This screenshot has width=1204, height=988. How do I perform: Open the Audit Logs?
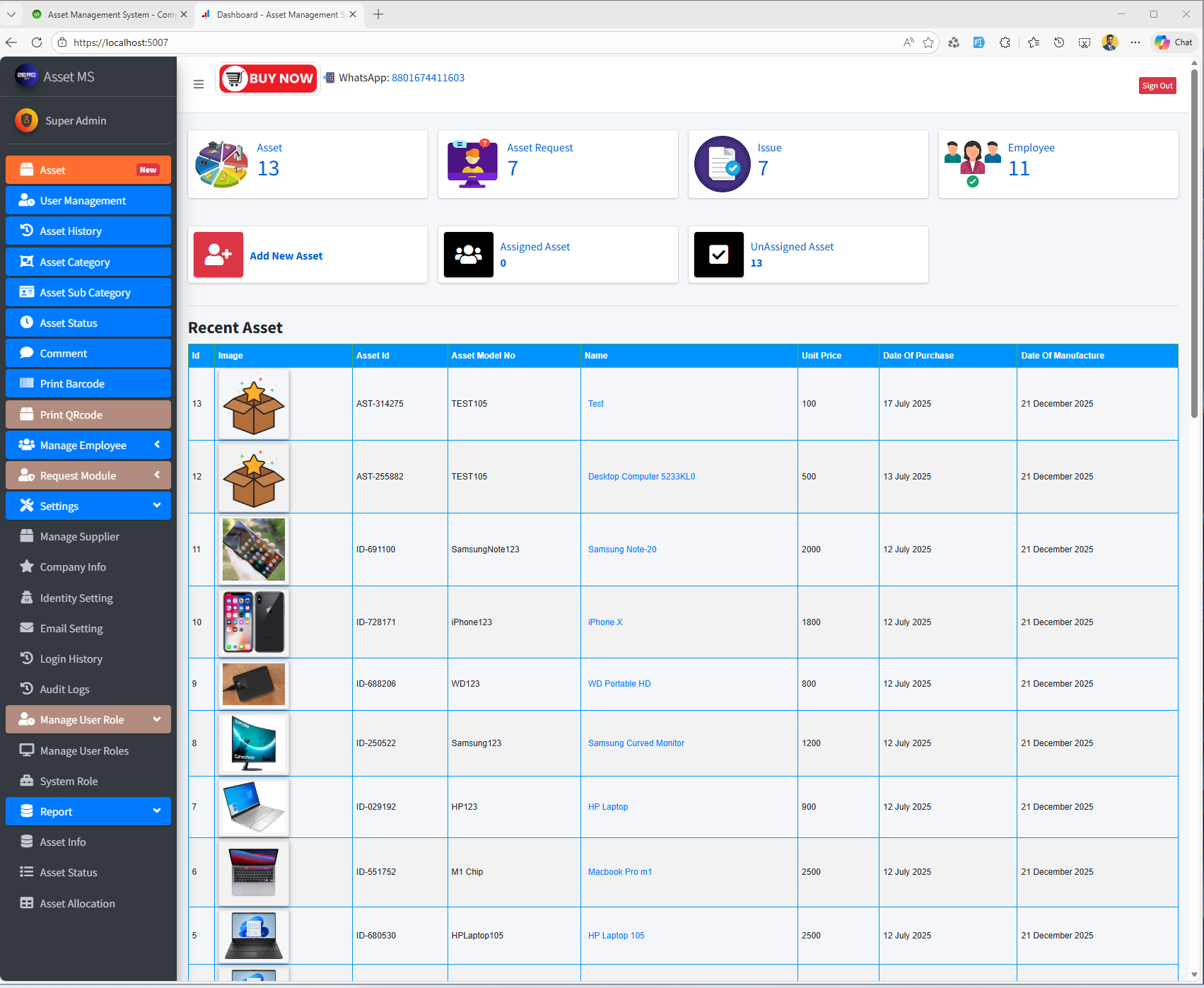coord(64,689)
